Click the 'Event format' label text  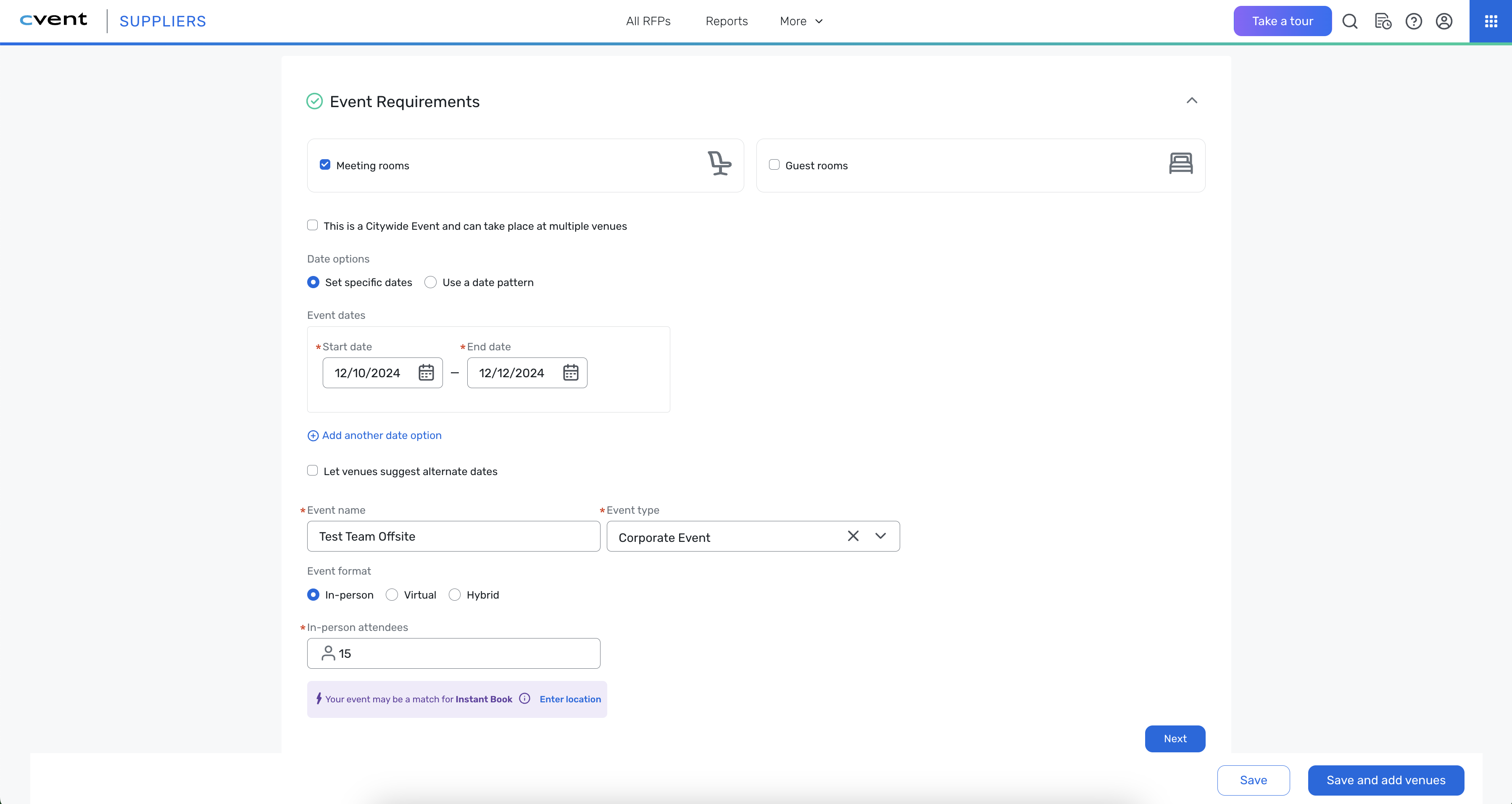(x=339, y=571)
